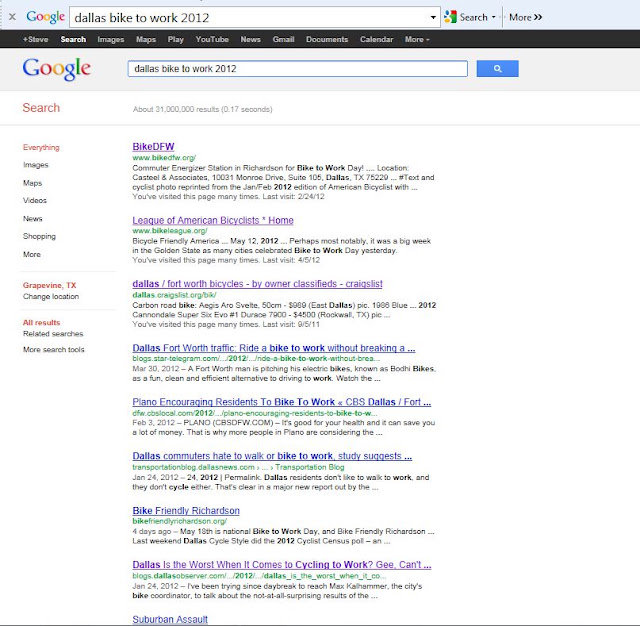
Task: Expand More toolbar buttons chevron
Action: [x=538, y=17]
